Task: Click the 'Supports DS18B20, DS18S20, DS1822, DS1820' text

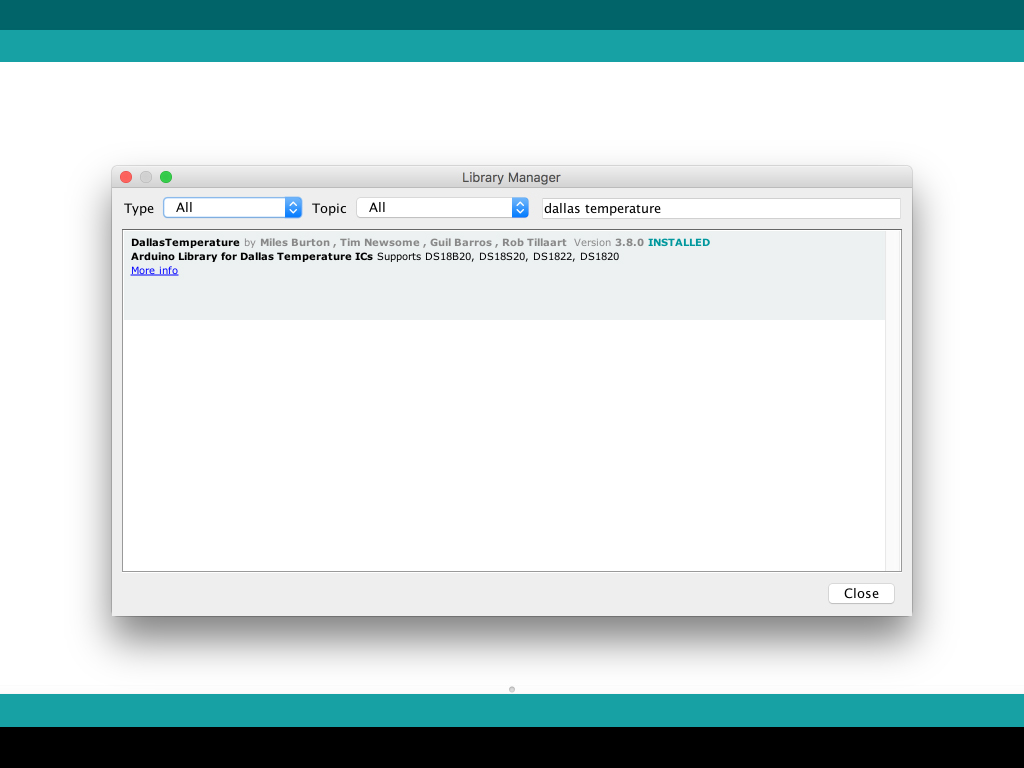Action: pyautogui.click(x=498, y=257)
